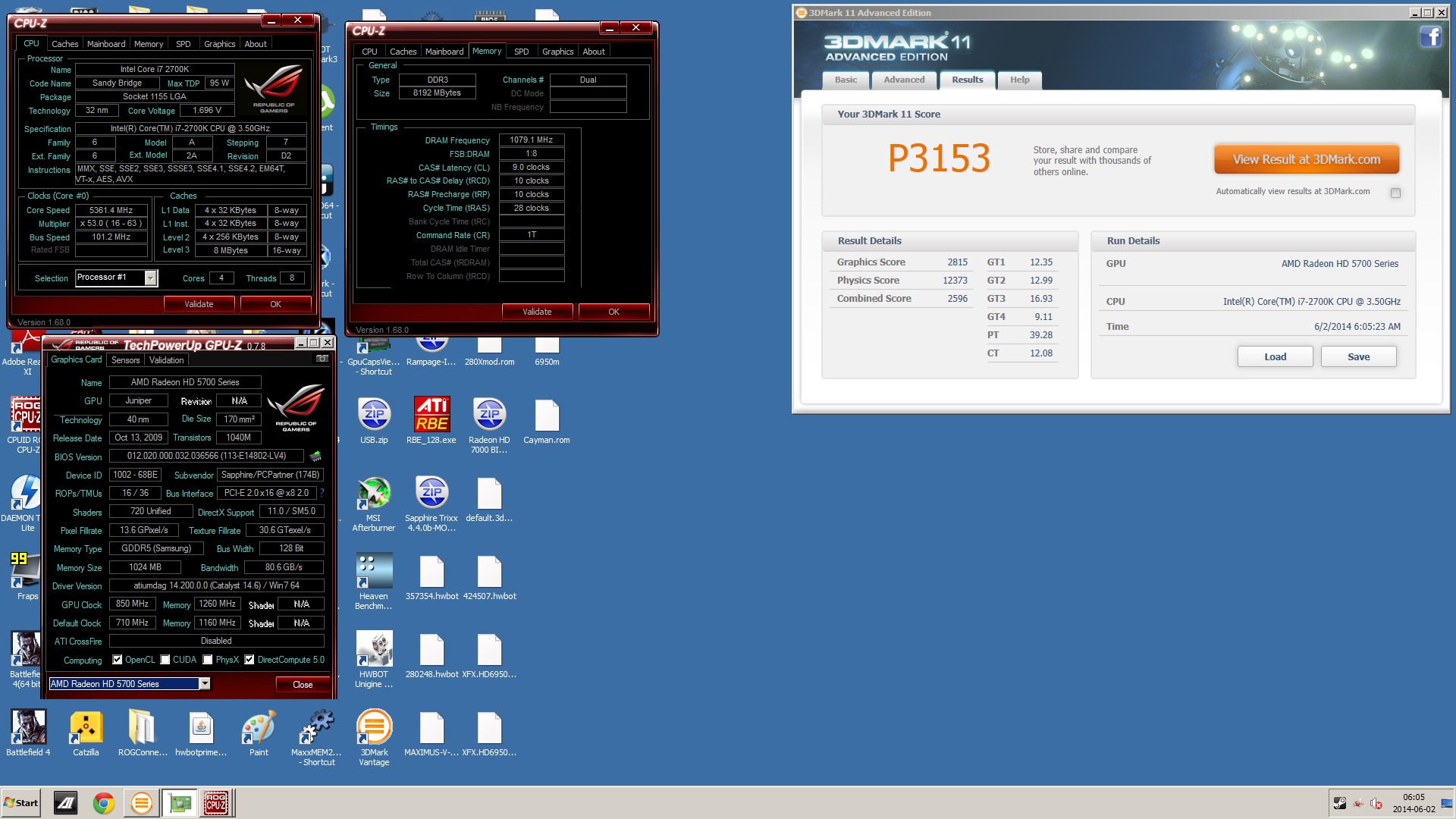Open the 280248.hwbot file

(x=431, y=655)
